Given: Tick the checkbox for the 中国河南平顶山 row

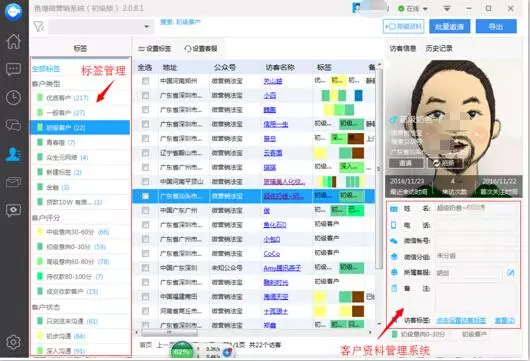Looking at the screenshot, I should pos(145,182).
